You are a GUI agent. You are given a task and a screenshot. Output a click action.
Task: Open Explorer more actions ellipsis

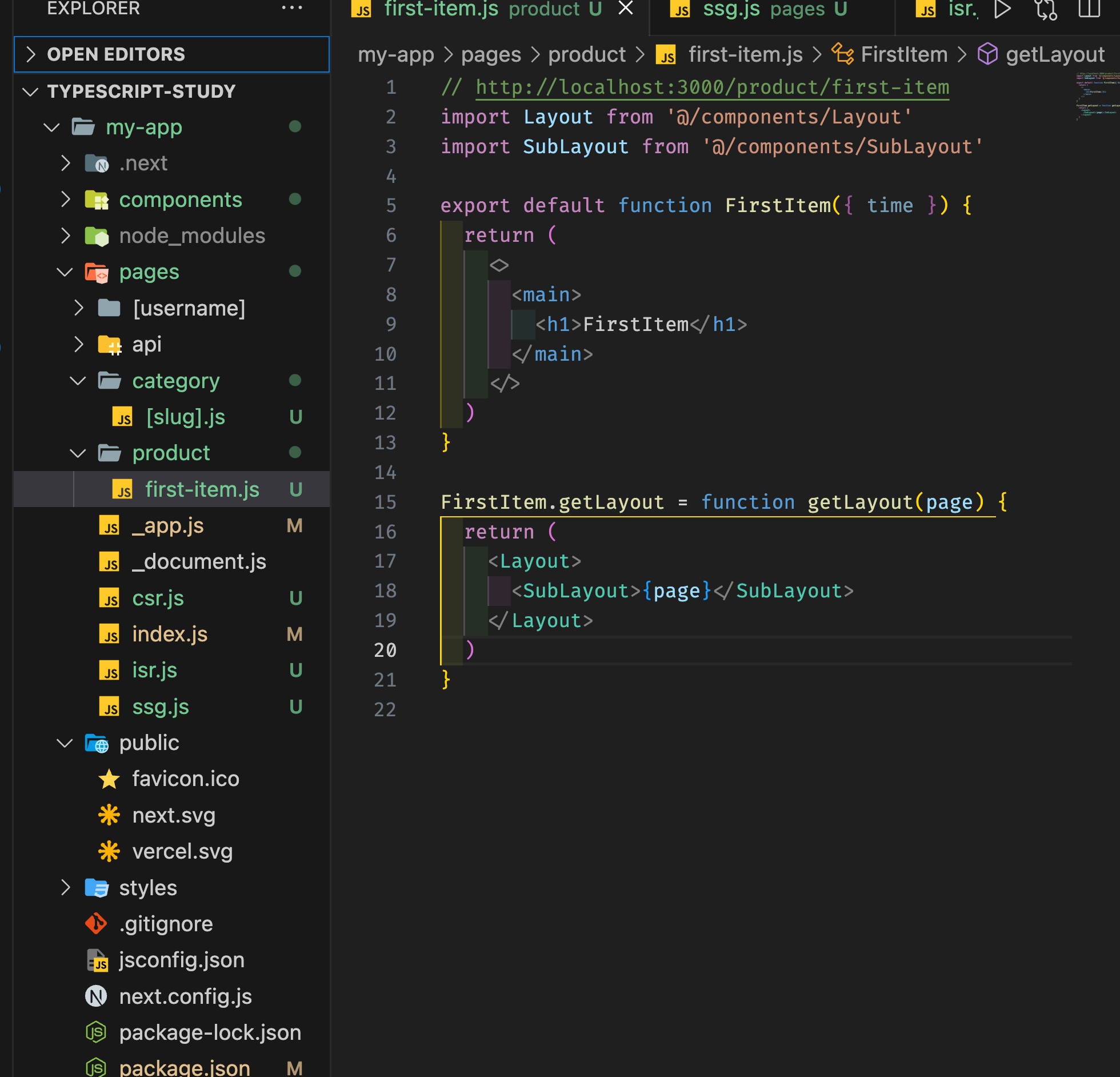292,8
